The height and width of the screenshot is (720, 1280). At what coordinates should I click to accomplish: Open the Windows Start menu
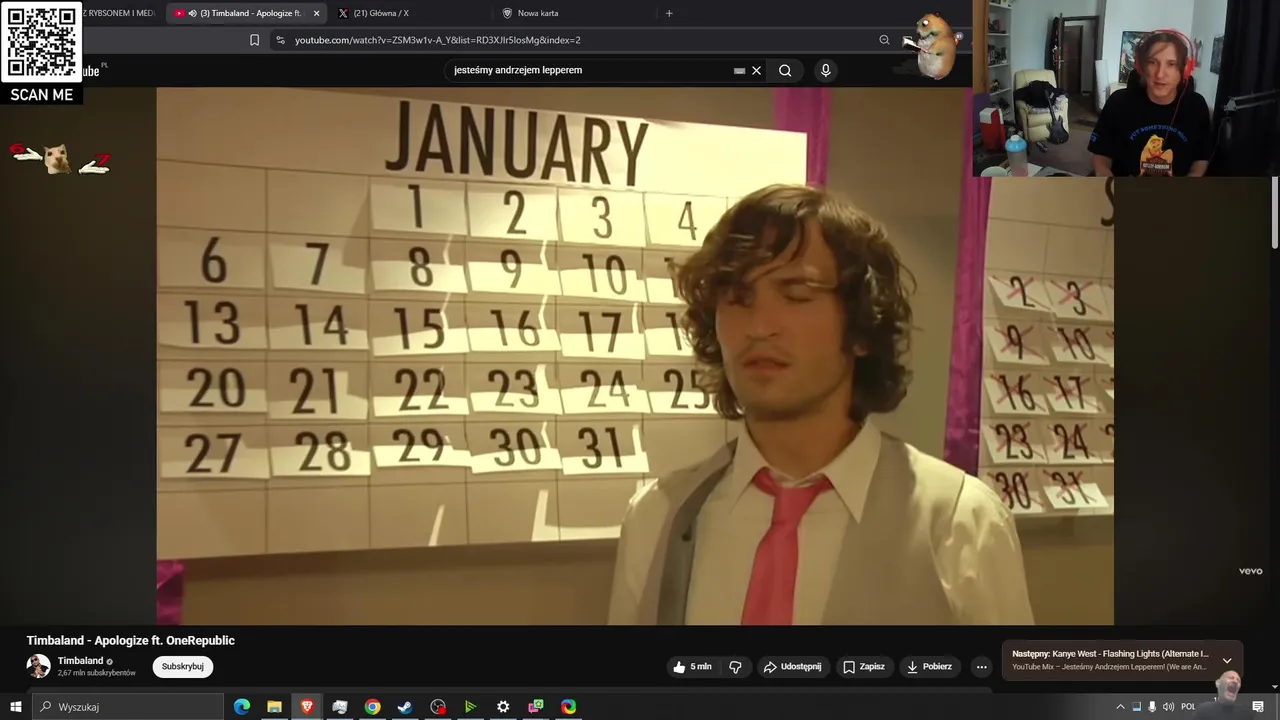tap(15, 707)
